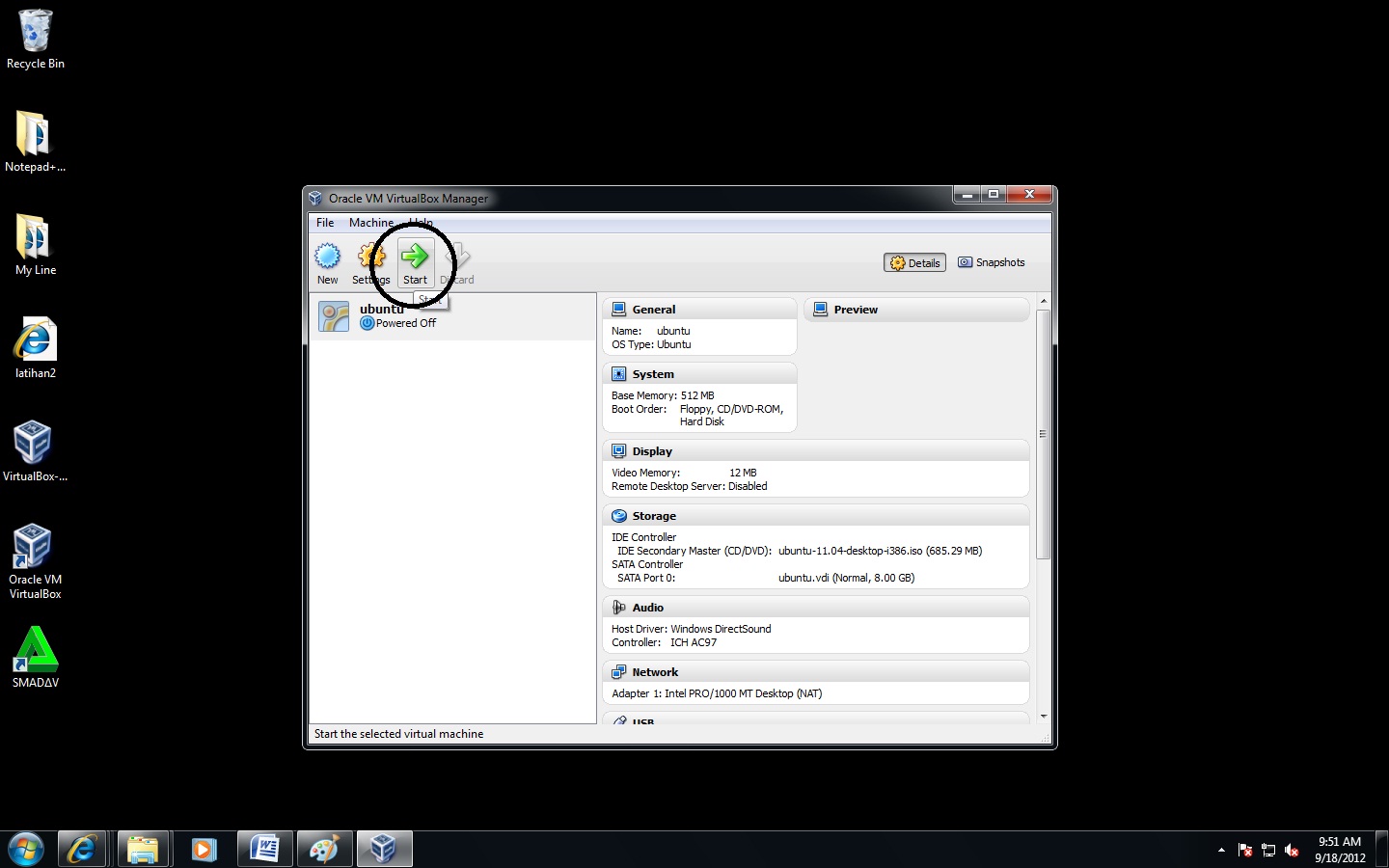Click the Base Memory 512 MB value
Viewport: 1389px width, 868px height.
[x=697, y=395]
